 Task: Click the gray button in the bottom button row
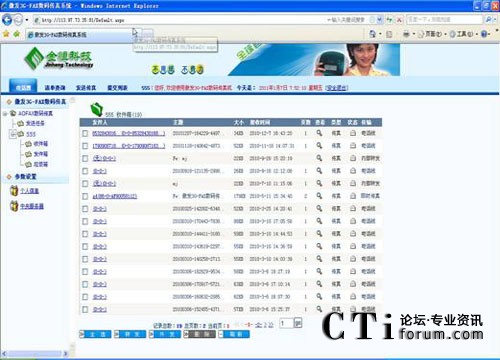pos(199,334)
